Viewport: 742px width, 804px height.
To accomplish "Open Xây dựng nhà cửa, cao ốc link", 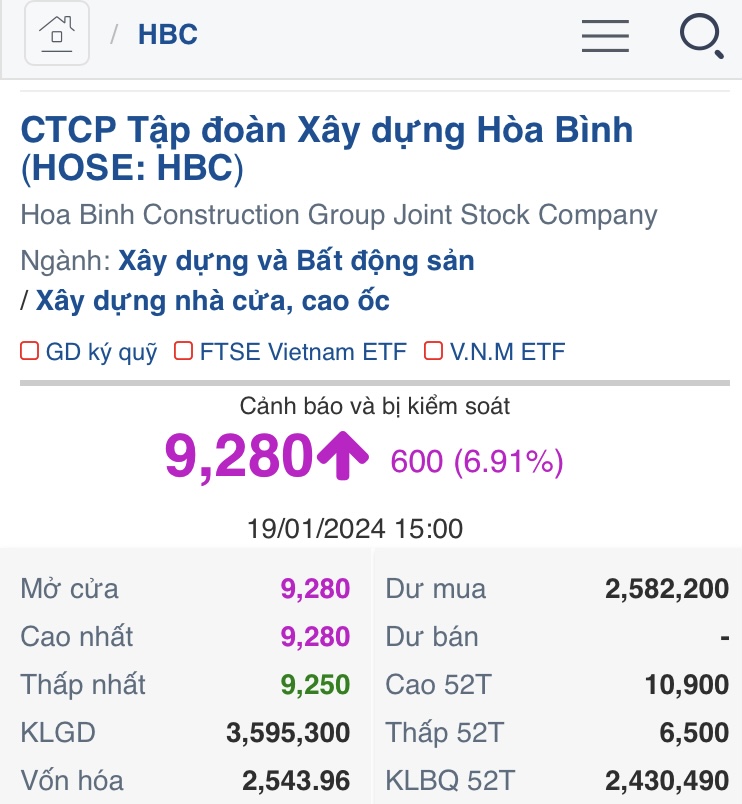I will pyautogui.click(x=212, y=300).
